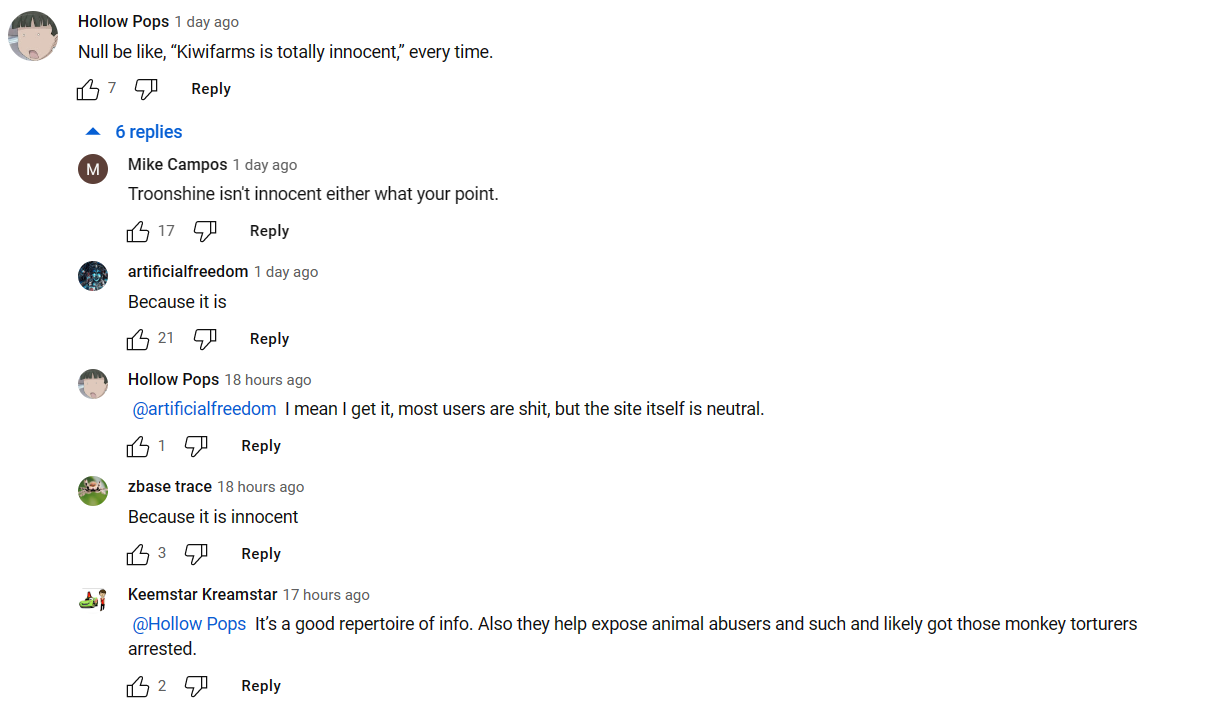Thumbs up Keemstar Kreamstar's reply
This screenshot has width=1205, height=717.
point(138,687)
